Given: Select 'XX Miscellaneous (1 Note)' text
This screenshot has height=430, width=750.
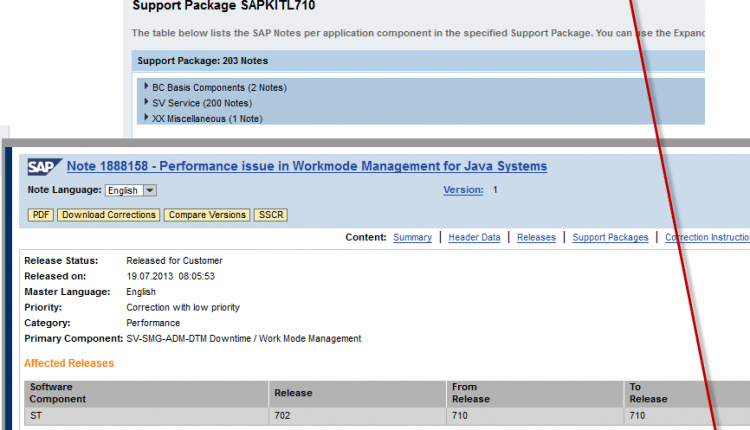Looking at the screenshot, I should click(207, 119).
